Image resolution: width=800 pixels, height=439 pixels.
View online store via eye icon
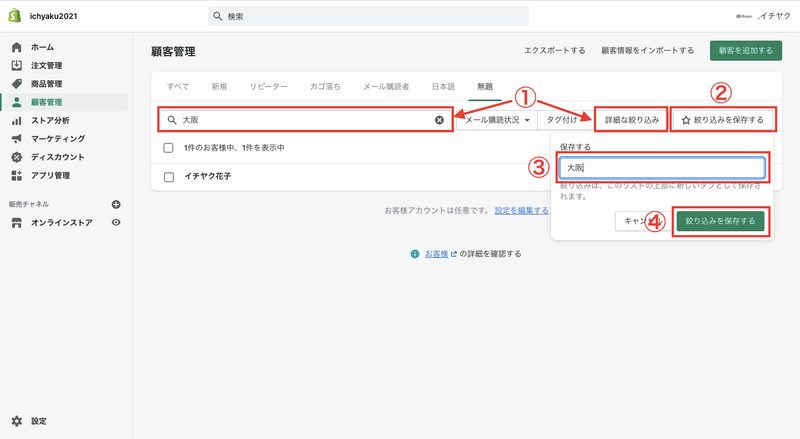click(x=116, y=223)
